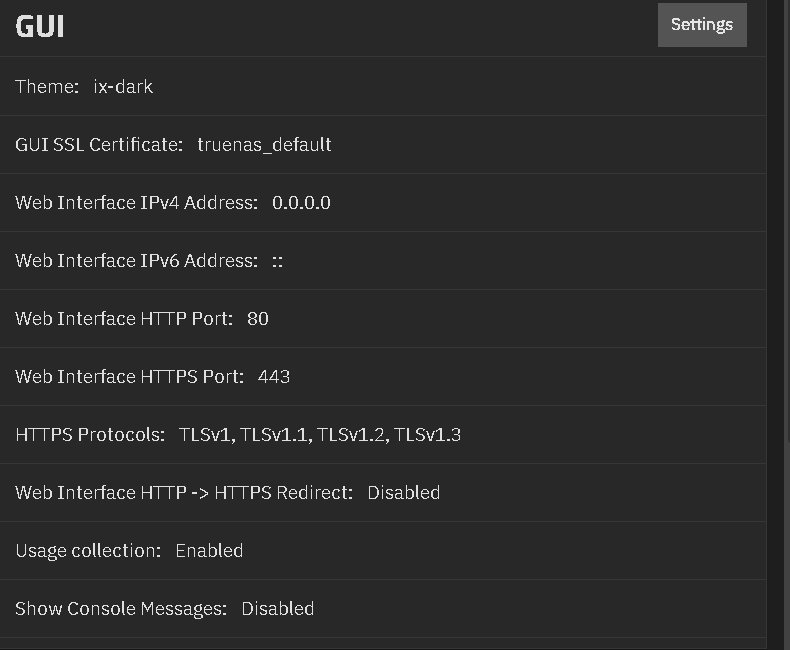Click the HTTP -> HTTPS Redirect label
790x650 pixels.
click(x=184, y=493)
